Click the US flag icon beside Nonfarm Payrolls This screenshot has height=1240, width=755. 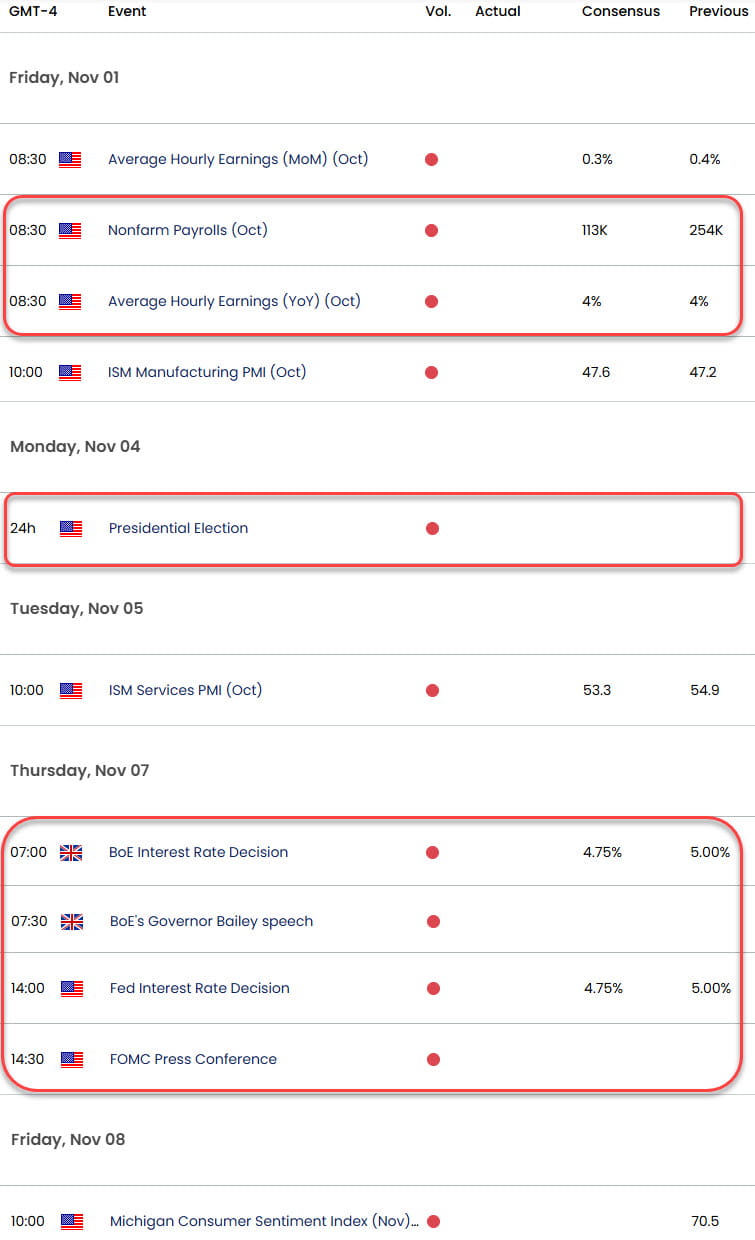pos(71,230)
